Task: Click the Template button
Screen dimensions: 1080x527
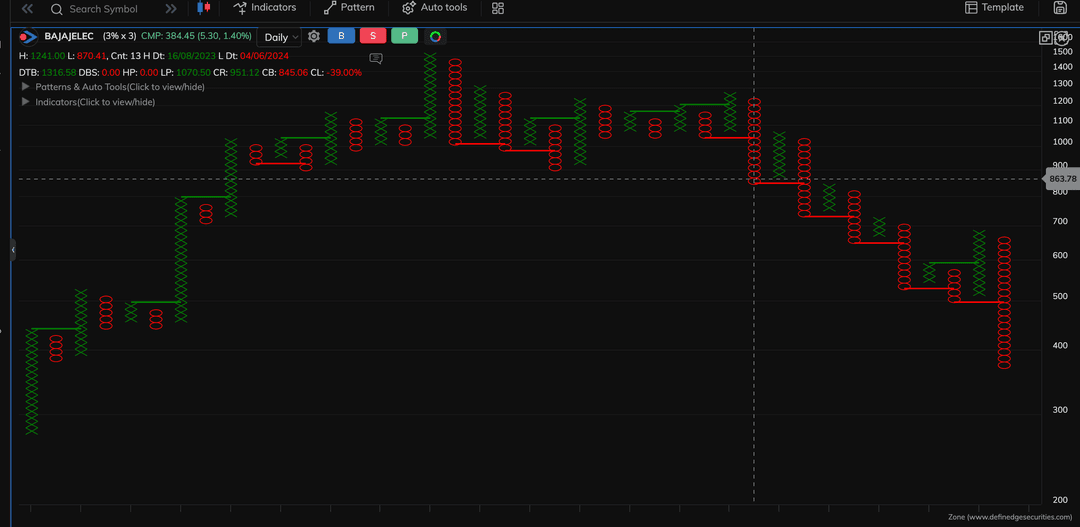Action: point(994,8)
